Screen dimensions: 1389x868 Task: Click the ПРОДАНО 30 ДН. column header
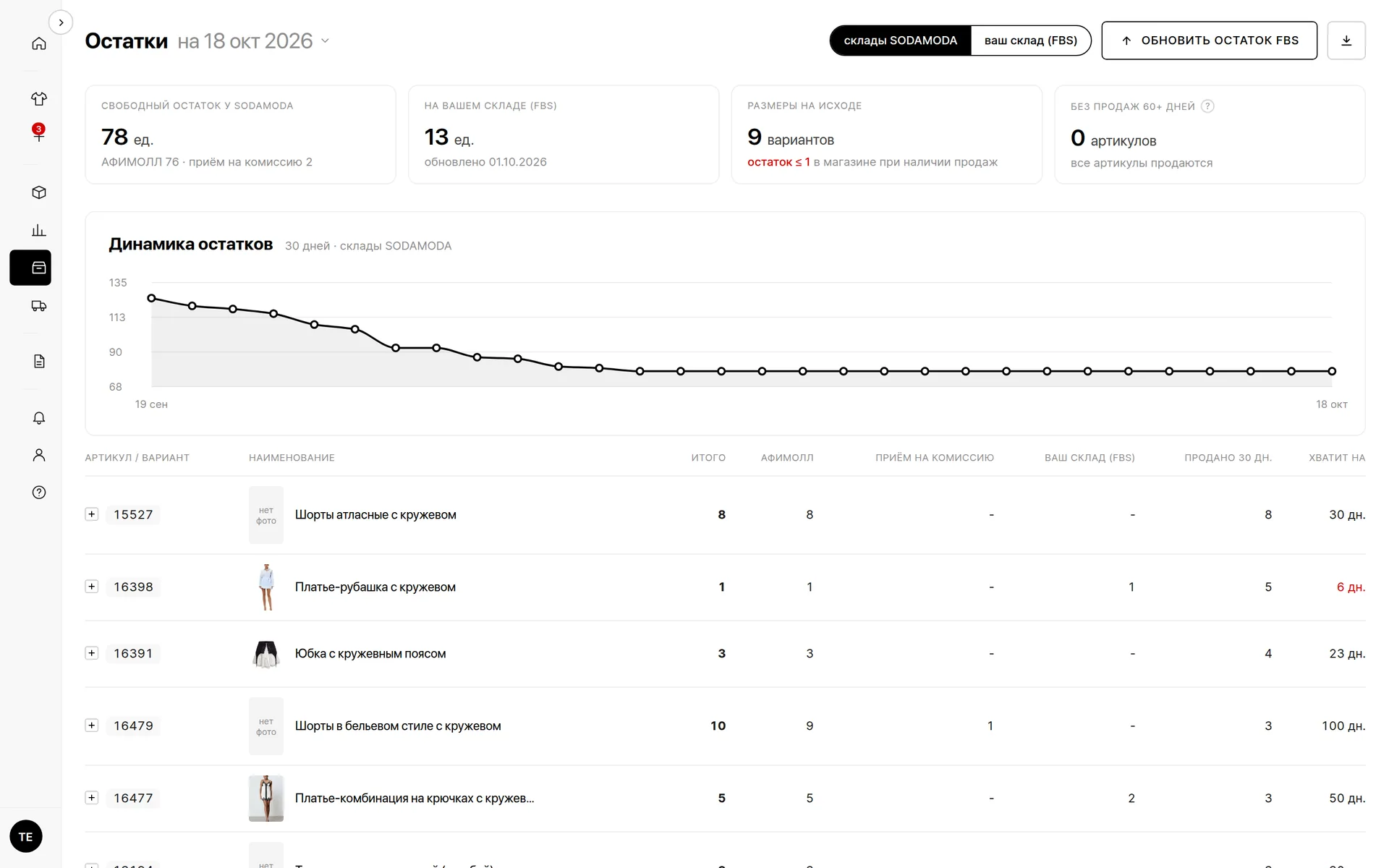pyautogui.click(x=1228, y=458)
